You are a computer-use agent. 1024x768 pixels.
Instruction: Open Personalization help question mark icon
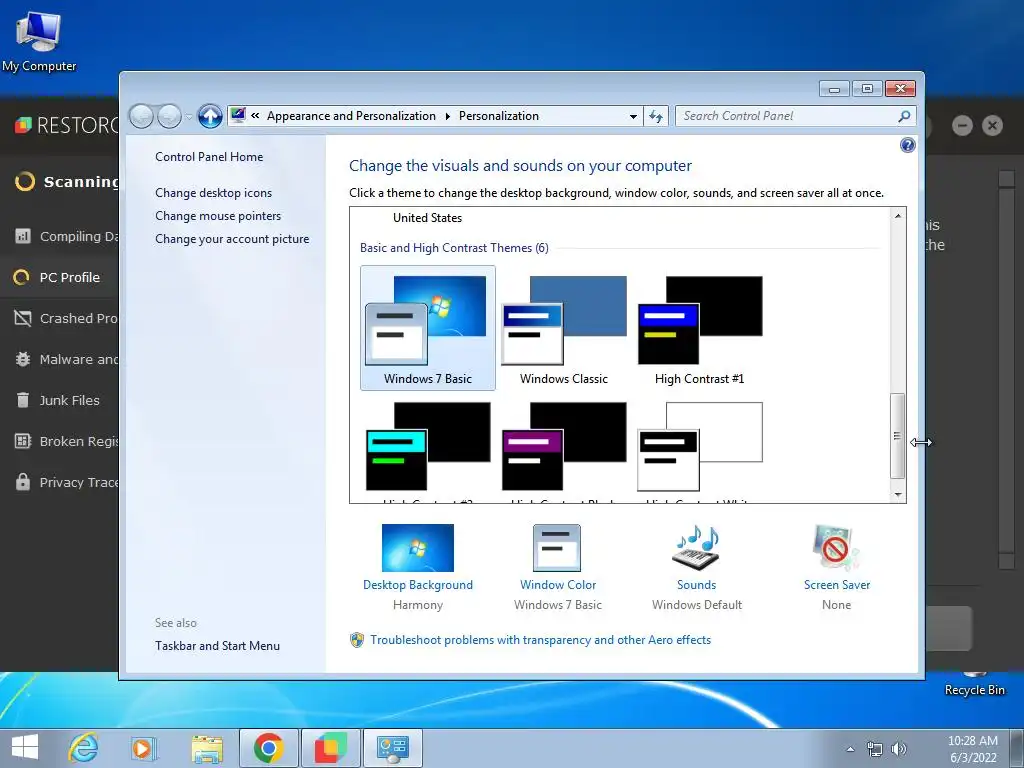[x=907, y=145]
